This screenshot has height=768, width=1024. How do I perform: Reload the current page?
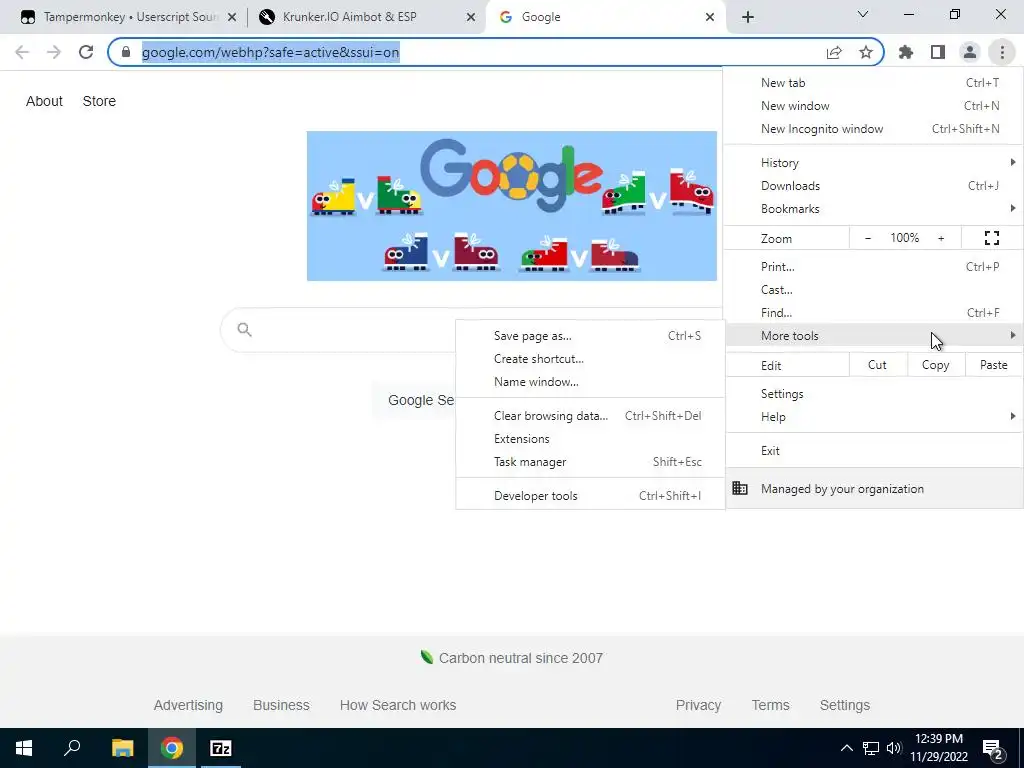click(x=86, y=52)
